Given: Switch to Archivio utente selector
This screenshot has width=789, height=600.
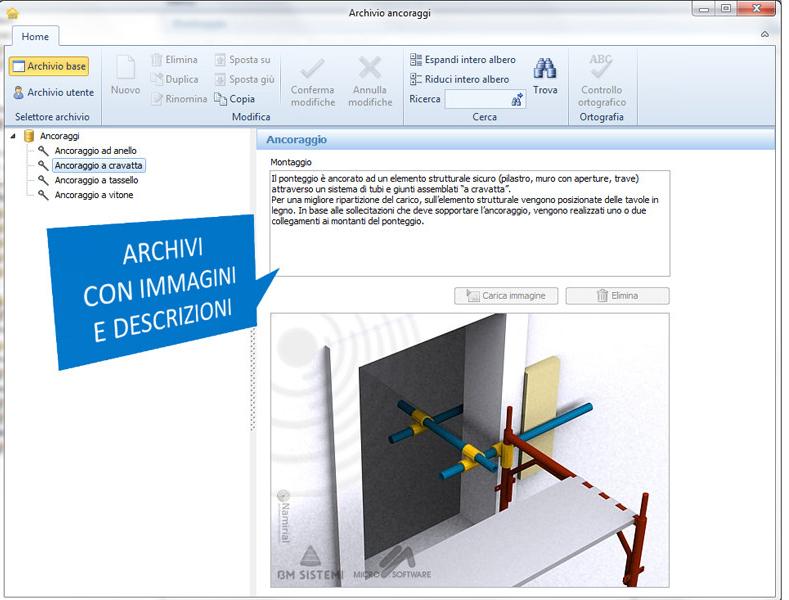Looking at the screenshot, I should 53,92.
